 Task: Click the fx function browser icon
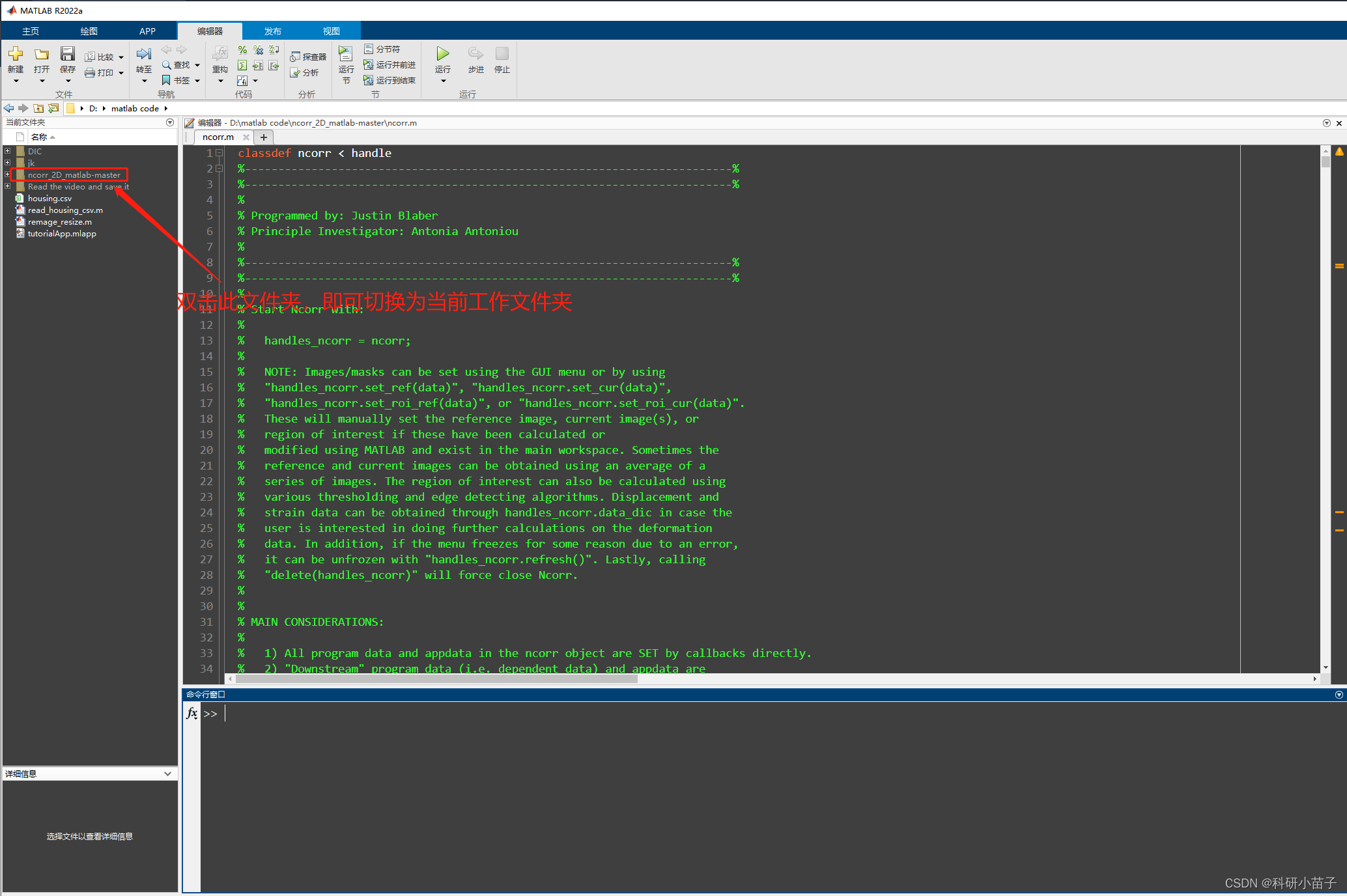(x=191, y=713)
